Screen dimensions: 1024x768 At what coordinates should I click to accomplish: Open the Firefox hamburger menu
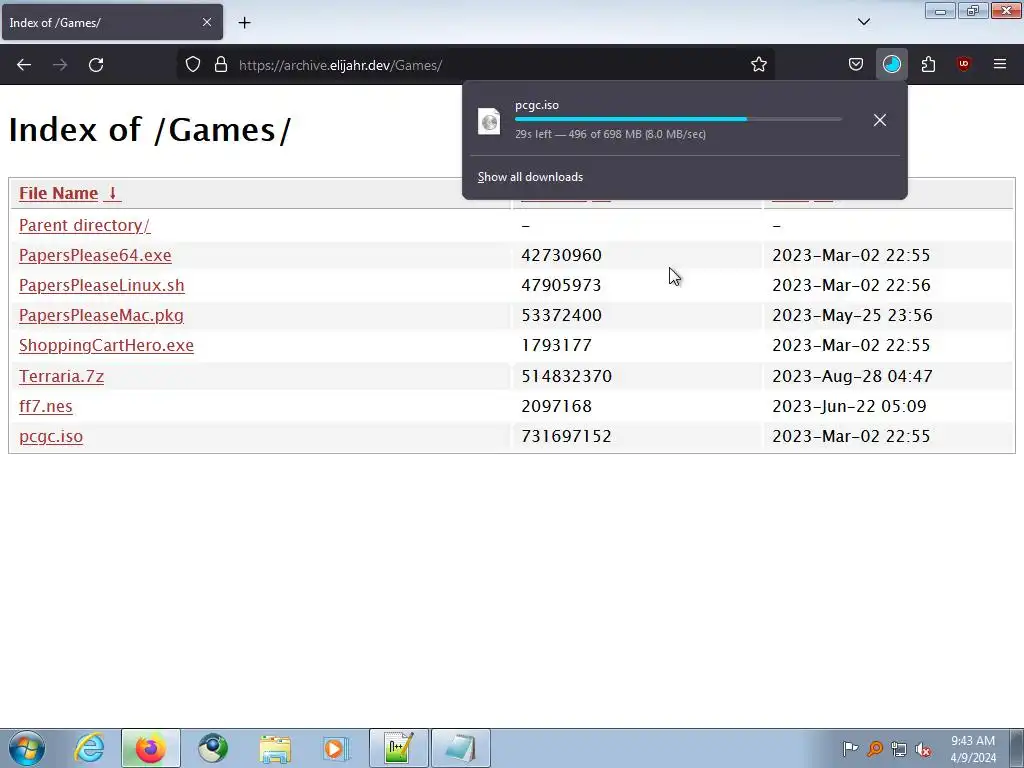click(x=1000, y=64)
